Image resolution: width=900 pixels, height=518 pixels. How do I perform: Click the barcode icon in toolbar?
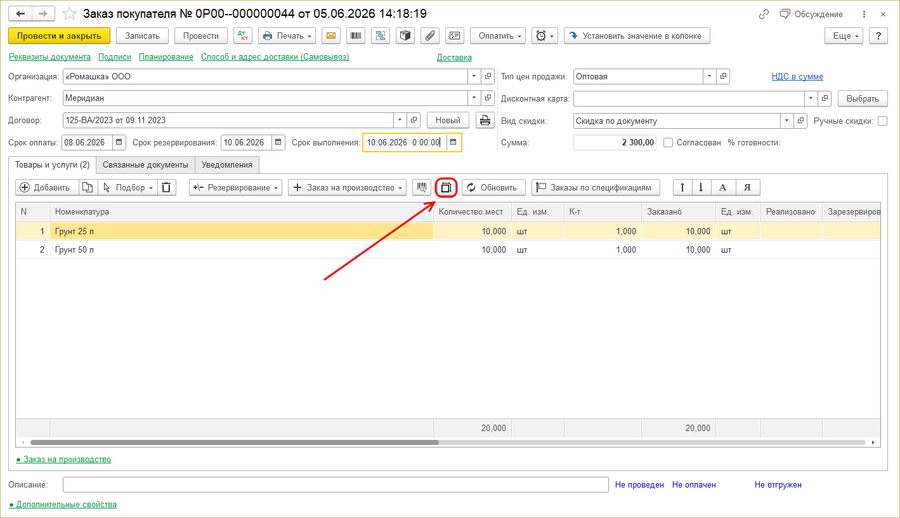point(356,36)
